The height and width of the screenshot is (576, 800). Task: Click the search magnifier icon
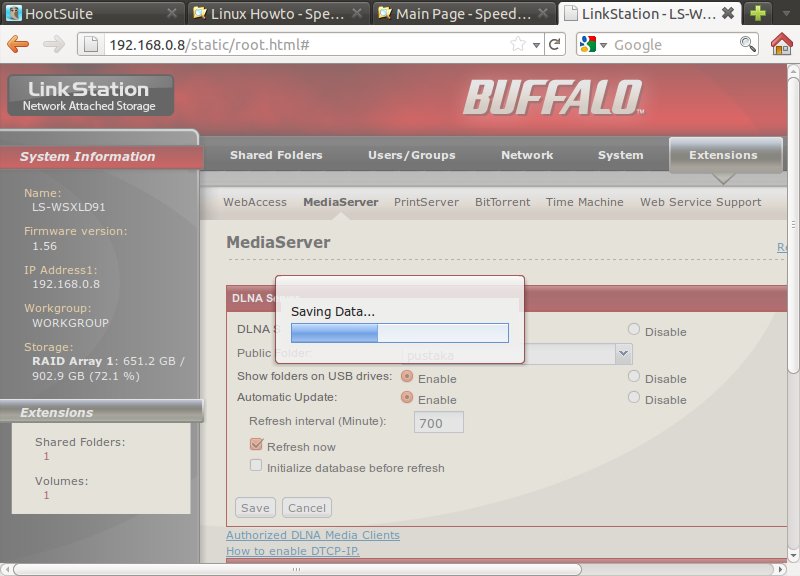pos(747,44)
